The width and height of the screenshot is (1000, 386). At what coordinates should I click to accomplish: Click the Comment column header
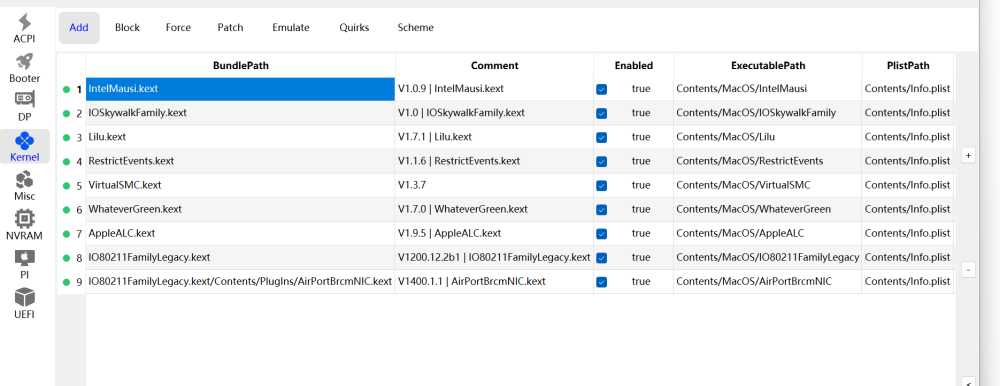pyautogui.click(x=494, y=65)
